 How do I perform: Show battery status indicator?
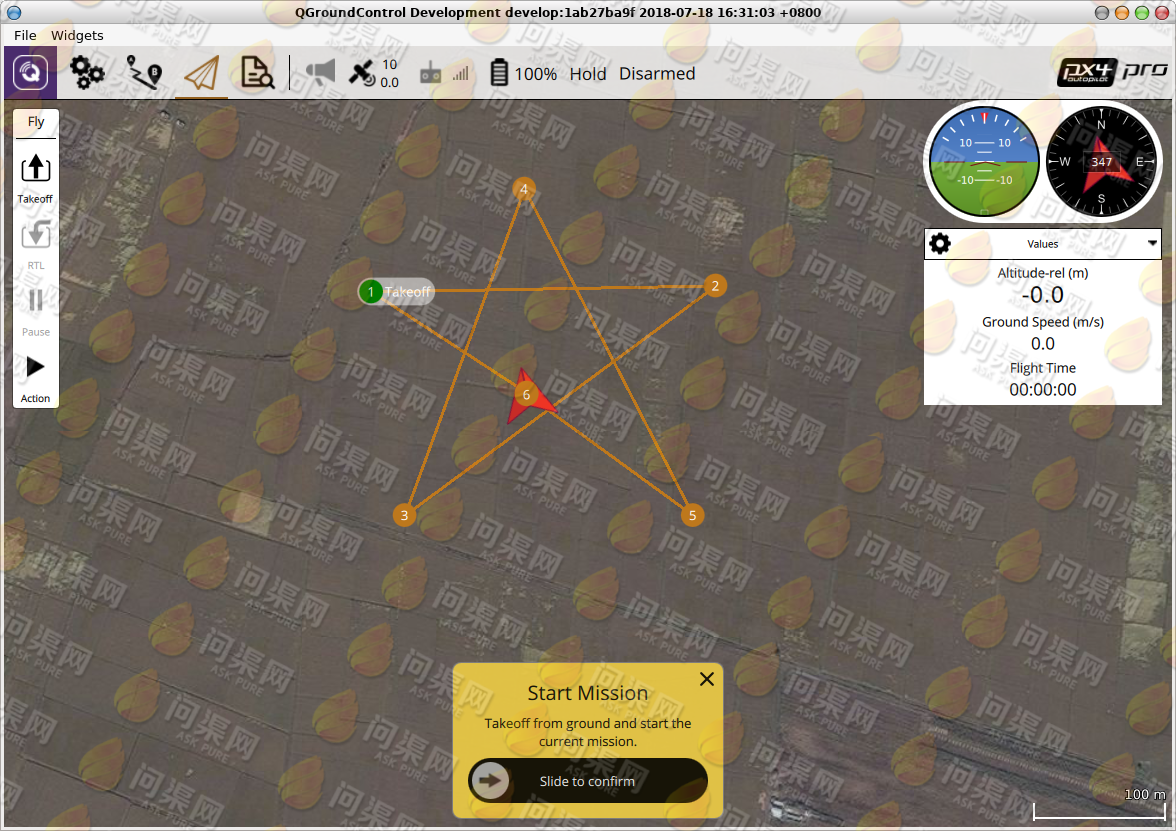click(524, 74)
